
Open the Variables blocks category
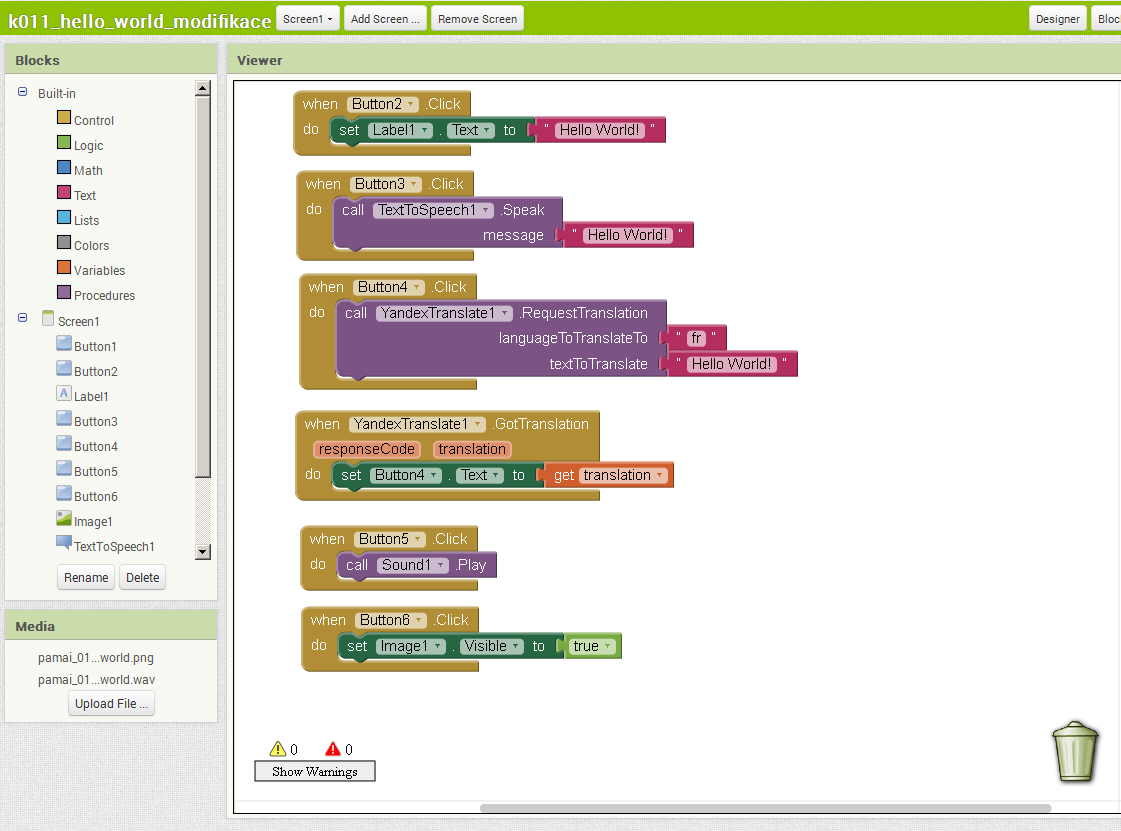point(99,270)
